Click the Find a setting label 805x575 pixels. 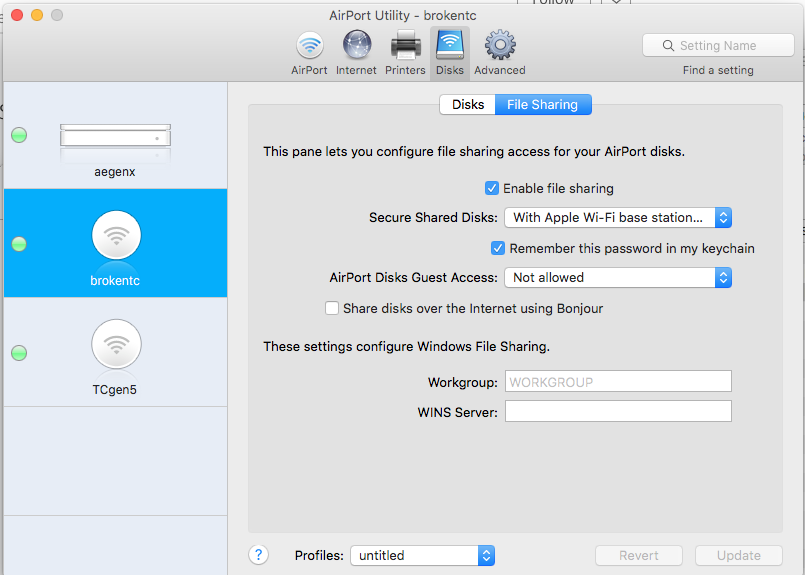point(718,70)
